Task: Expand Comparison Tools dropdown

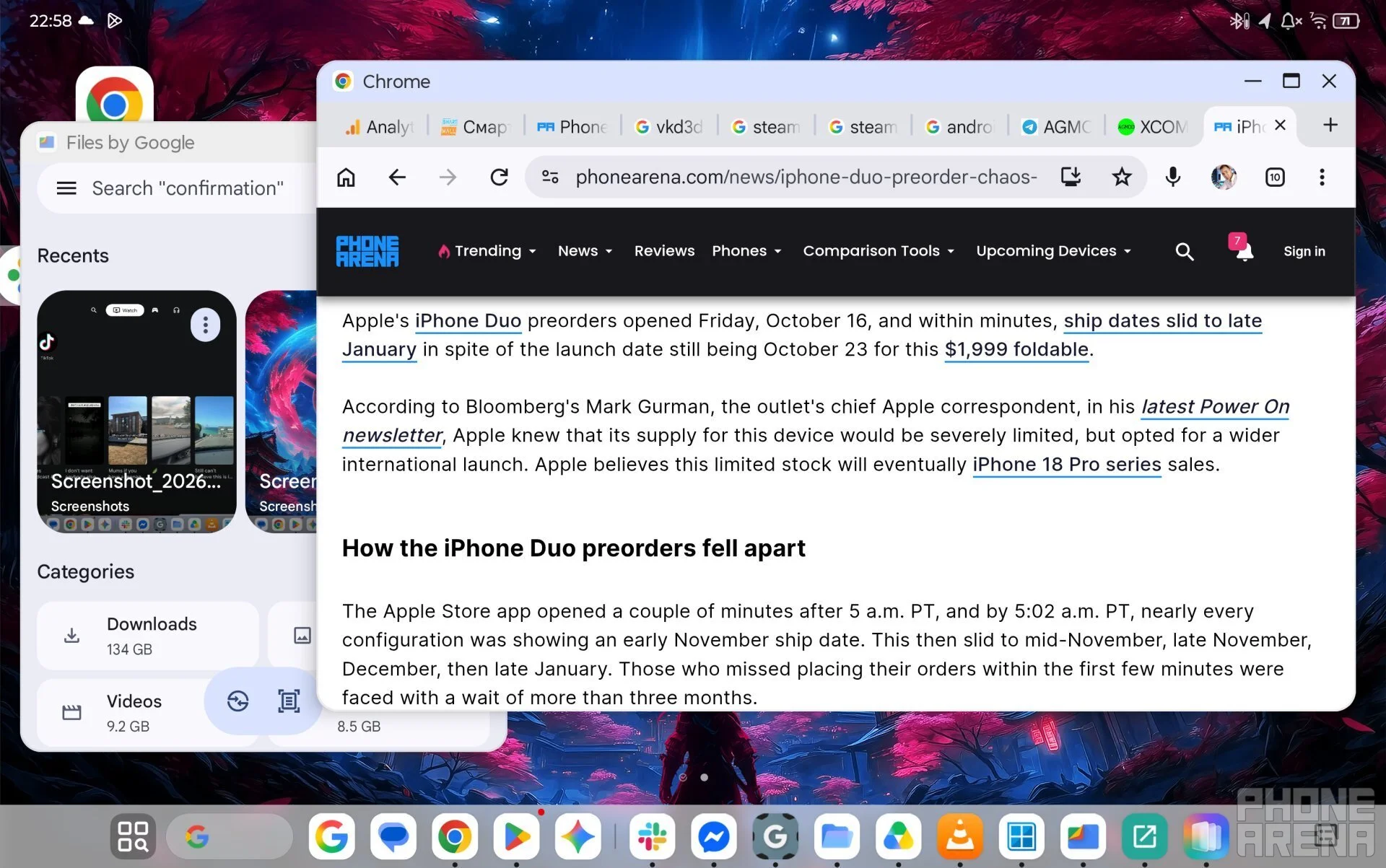Action: point(879,251)
